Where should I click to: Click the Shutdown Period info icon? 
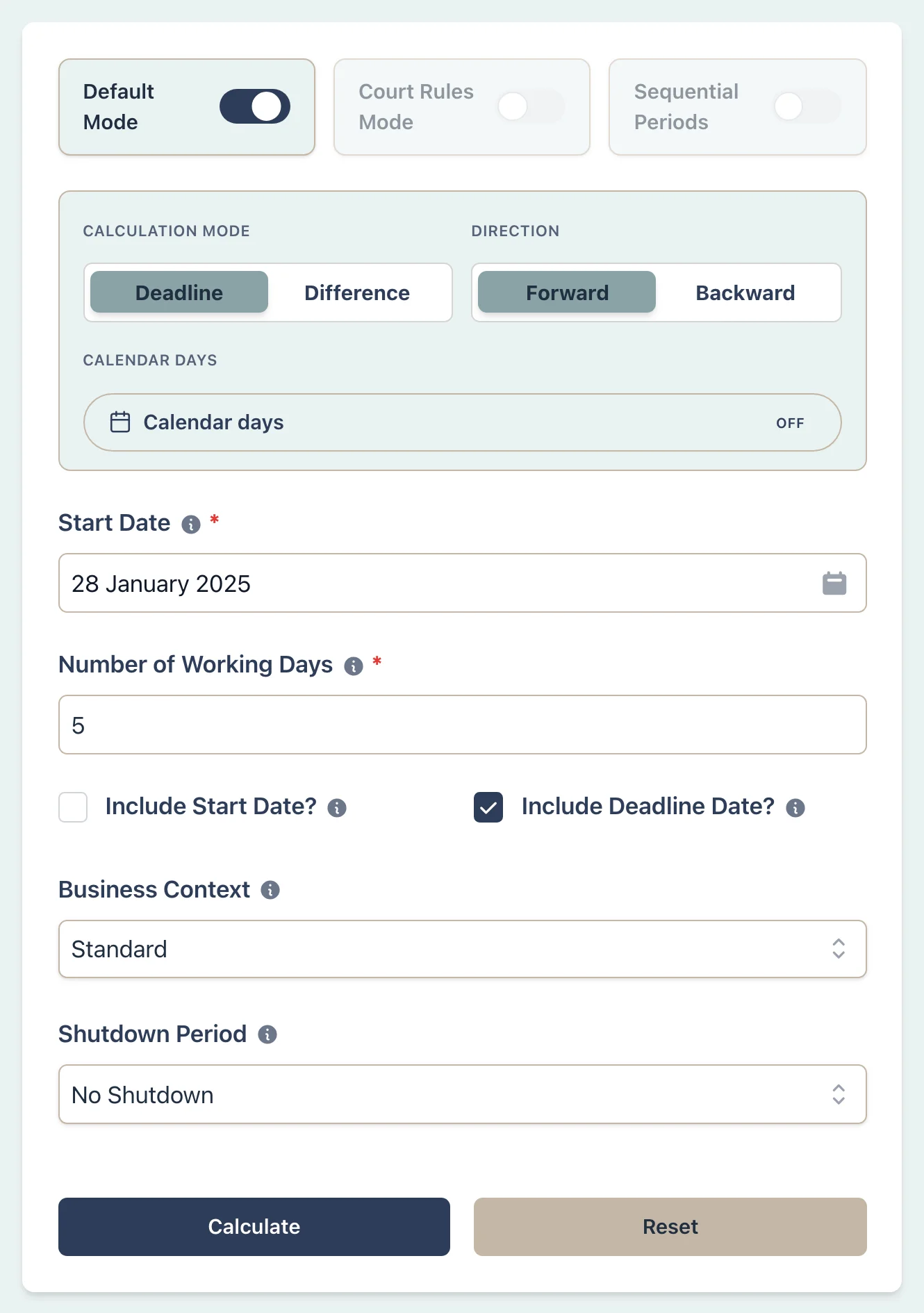click(268, 1034)
